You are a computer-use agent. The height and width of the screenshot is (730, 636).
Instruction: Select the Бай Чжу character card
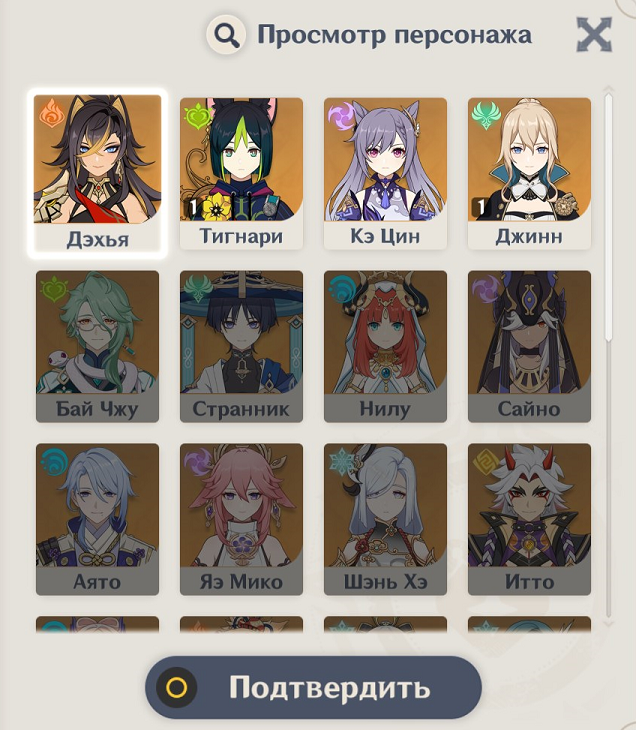[97, 346]
